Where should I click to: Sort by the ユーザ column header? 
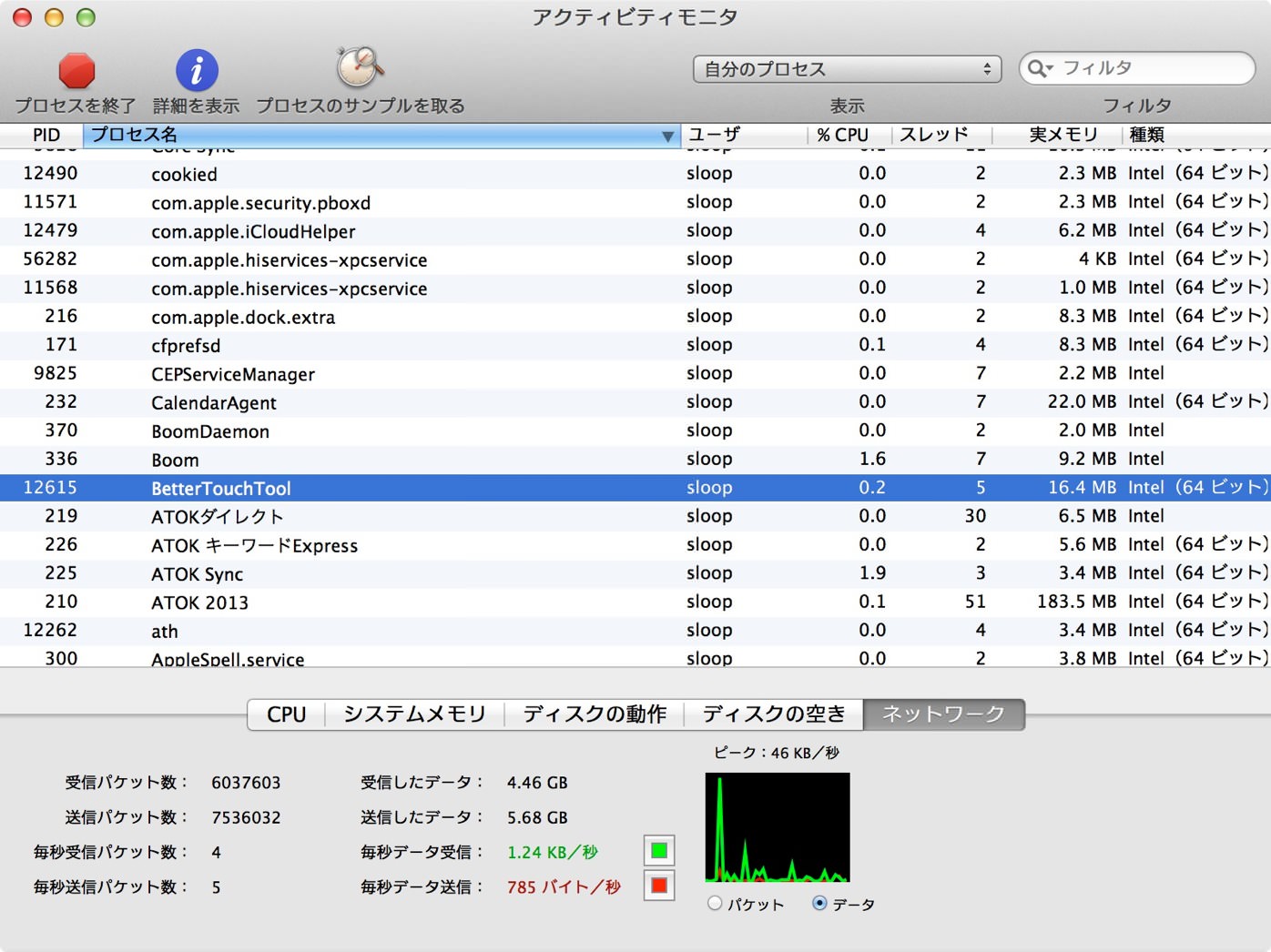(744, 135)
